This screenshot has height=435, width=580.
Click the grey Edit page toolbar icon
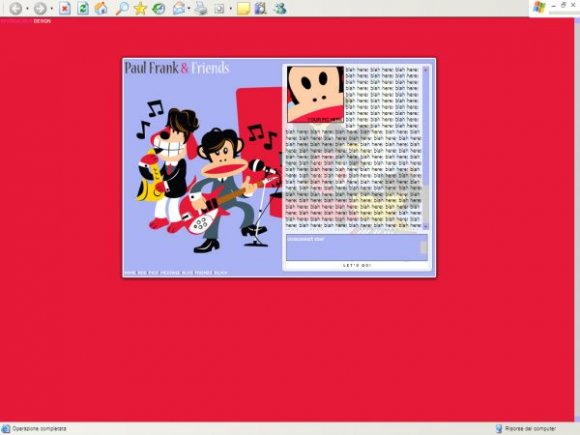[219, 9]
